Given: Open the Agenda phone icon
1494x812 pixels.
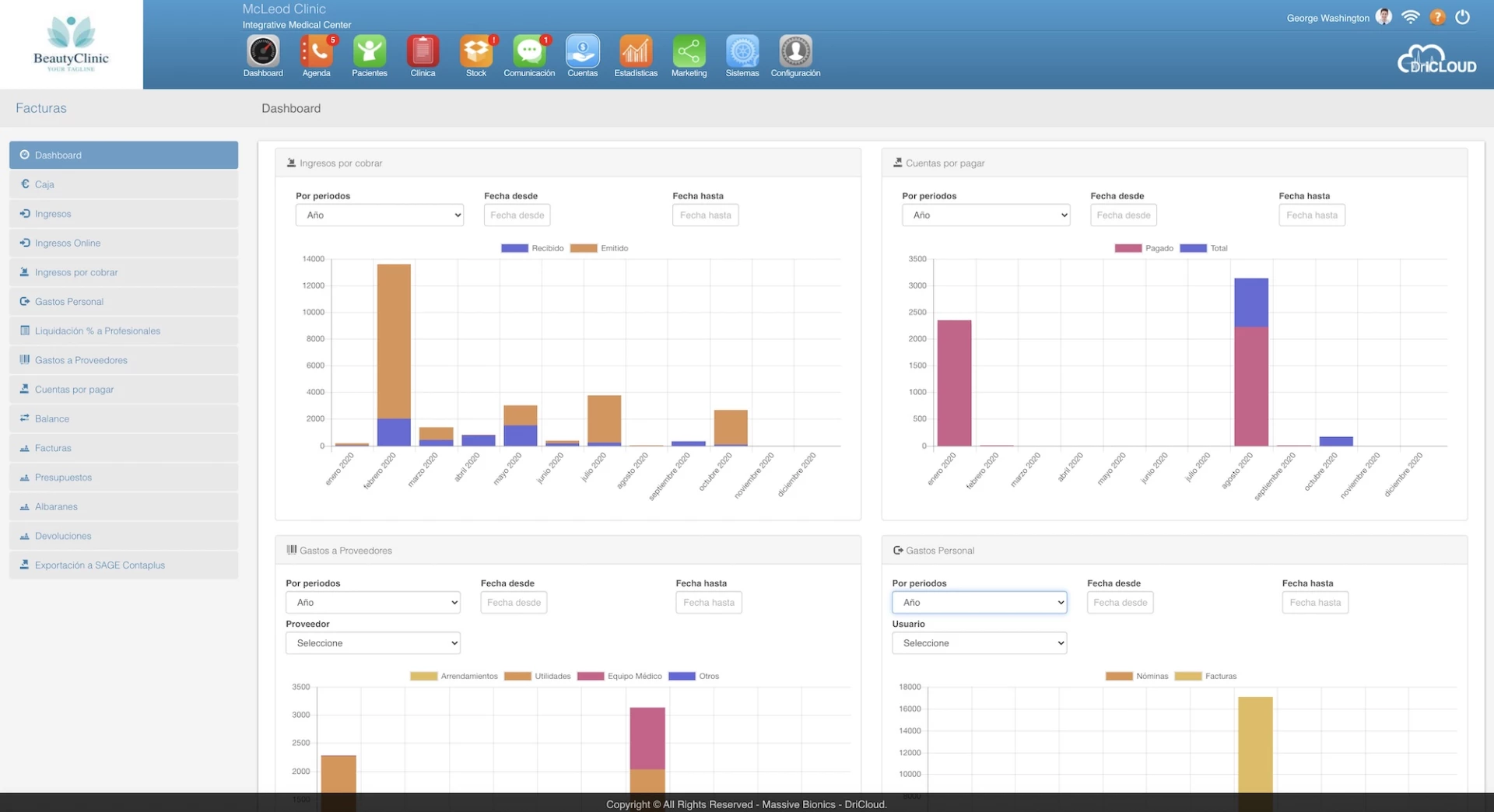Looking at the screenshot, I should pos(317,52).
